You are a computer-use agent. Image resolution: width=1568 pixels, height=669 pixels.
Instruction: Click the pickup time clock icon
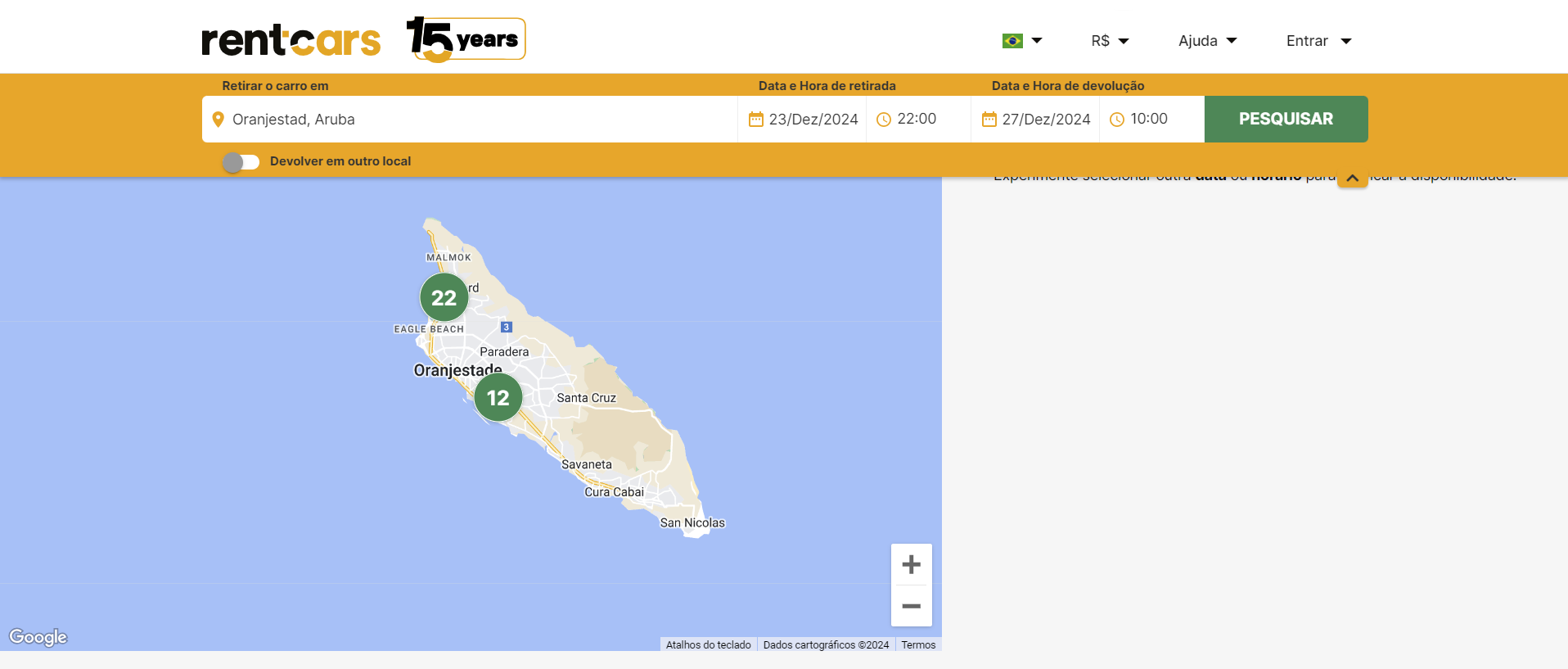pos(884,120)
